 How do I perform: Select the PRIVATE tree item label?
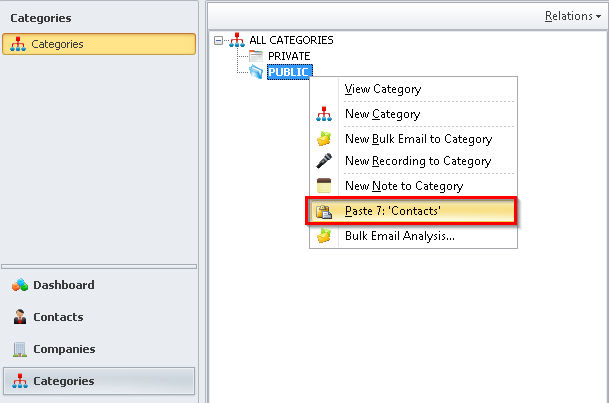289,56
